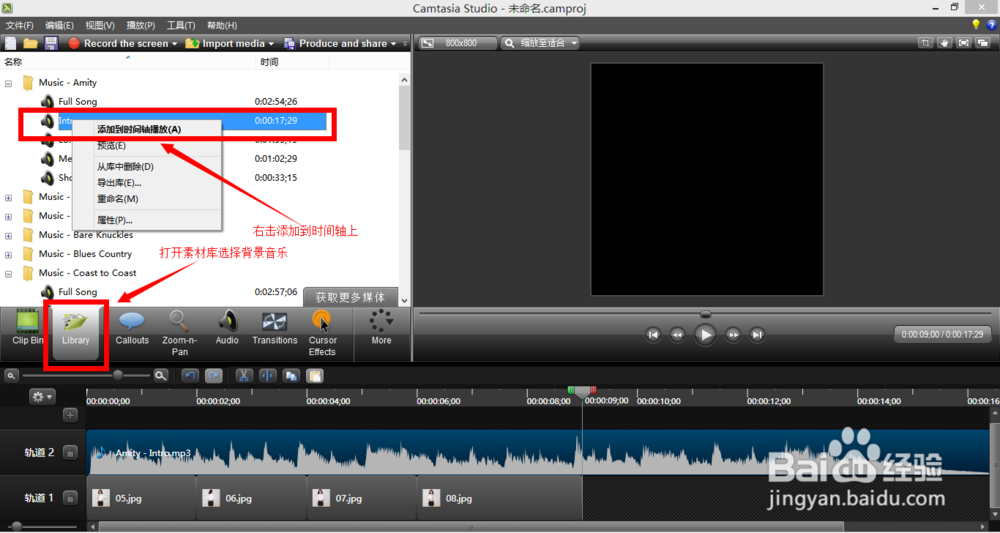
Task: Open the timeline settings gear dropdown
Action: (x=42, y=397)
